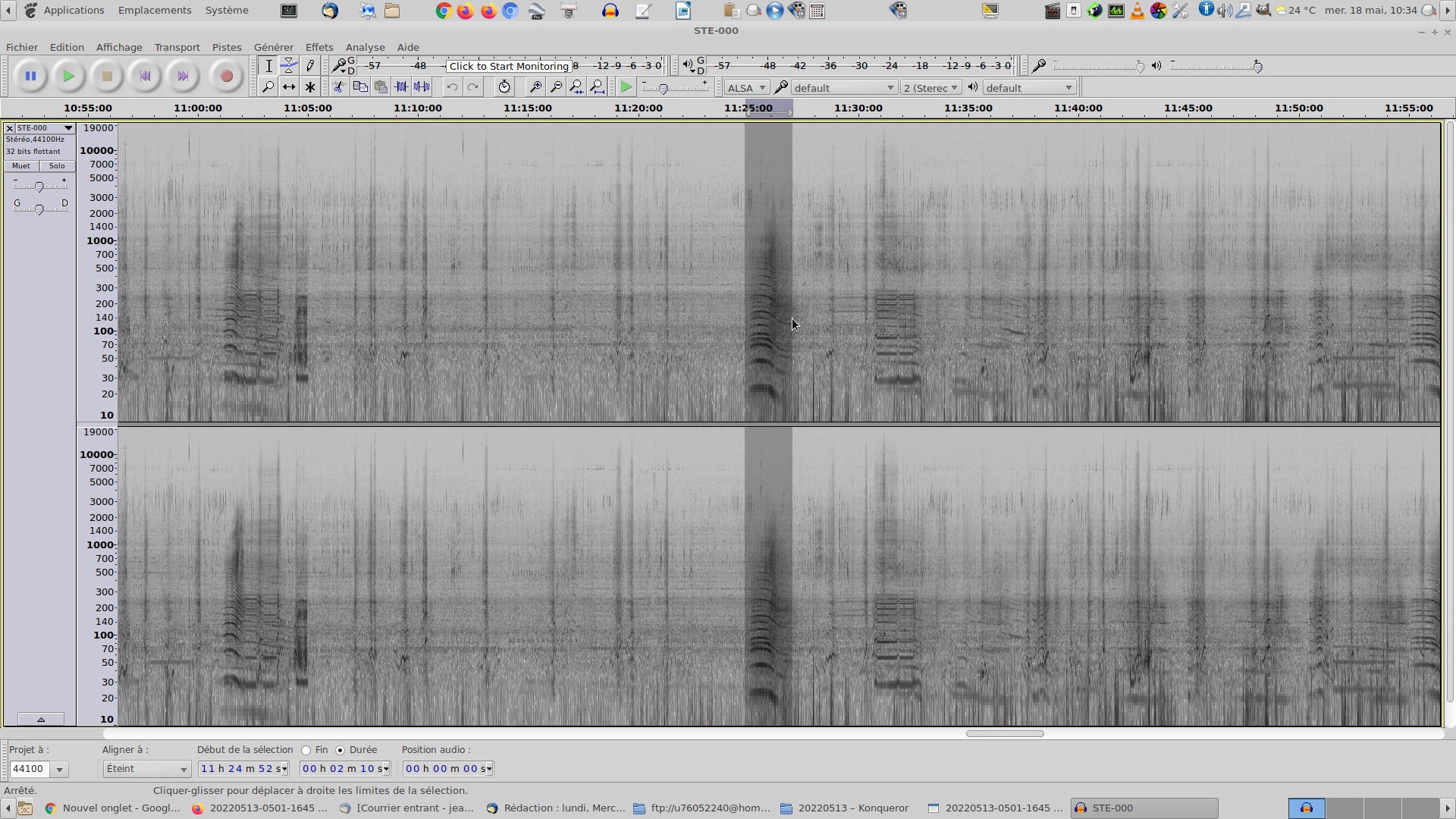Select the Envelope tool

click(289, 66)
